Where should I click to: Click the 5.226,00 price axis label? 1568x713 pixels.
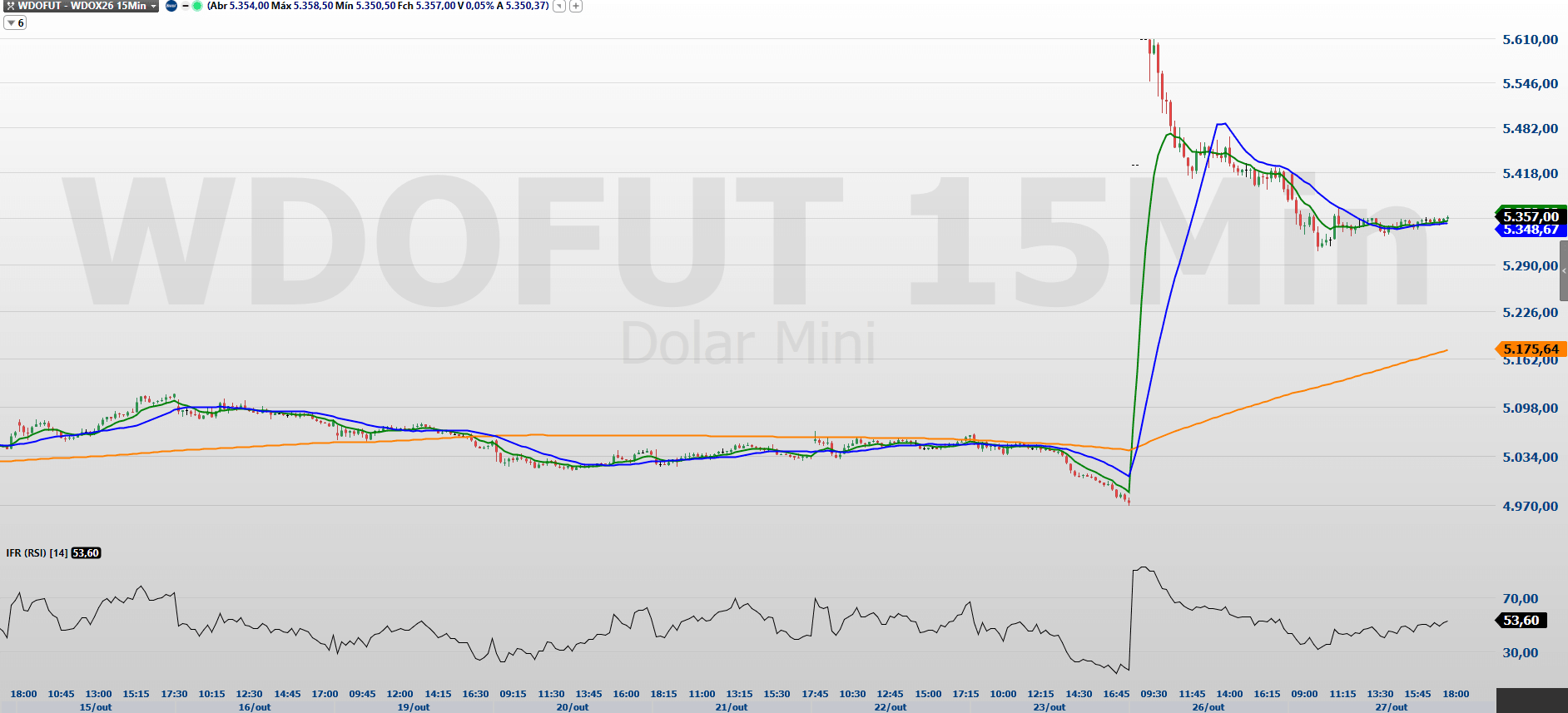tap(1530, 312)
